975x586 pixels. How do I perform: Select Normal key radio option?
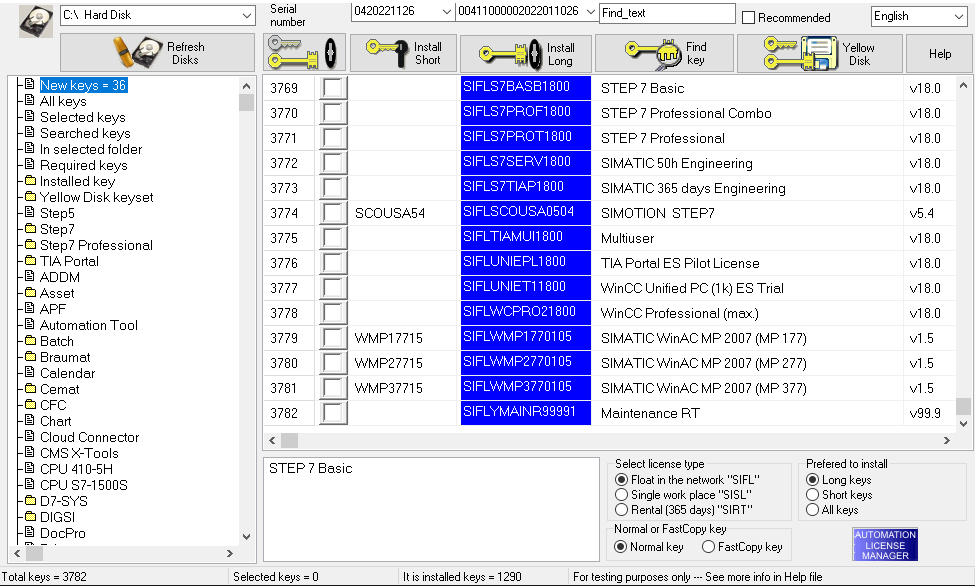click(620, 546)
